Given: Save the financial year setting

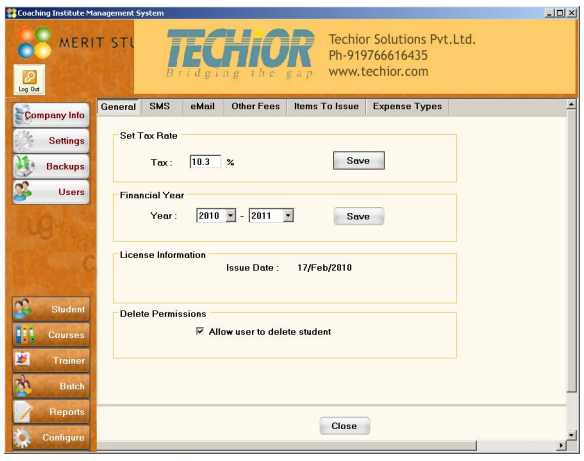Looking at the screenshot, I should [359, 216].
